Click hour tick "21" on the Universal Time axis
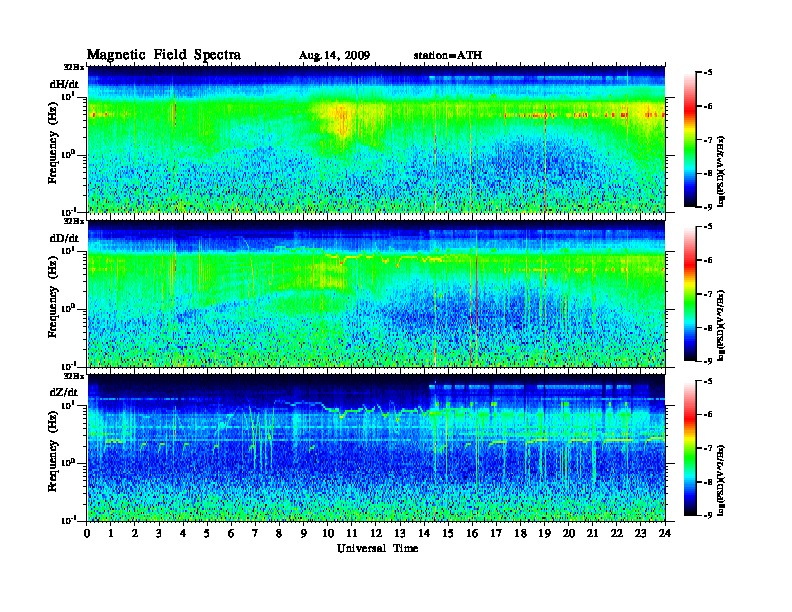The height and width of the screenshot is (612, 792). pos(592,533)
